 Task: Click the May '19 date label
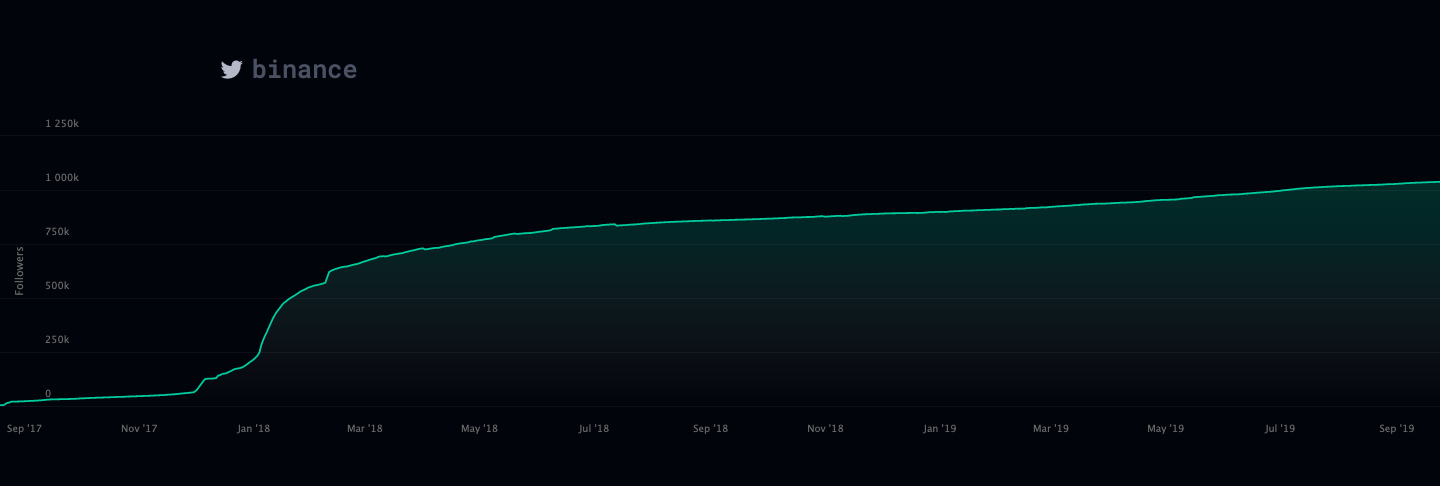[x=1165, y=429]
